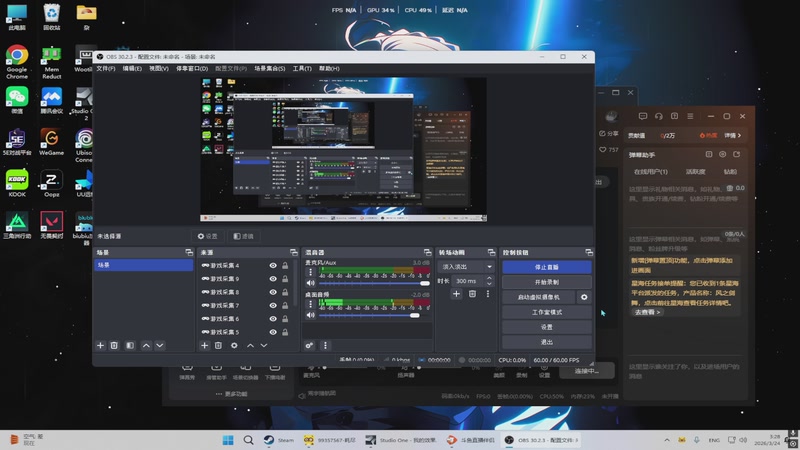Mute the 麦克风/Aux channel speaker icon
This screenshot has width=800, height=450.
pyautogui.click(x=310, y=283)
